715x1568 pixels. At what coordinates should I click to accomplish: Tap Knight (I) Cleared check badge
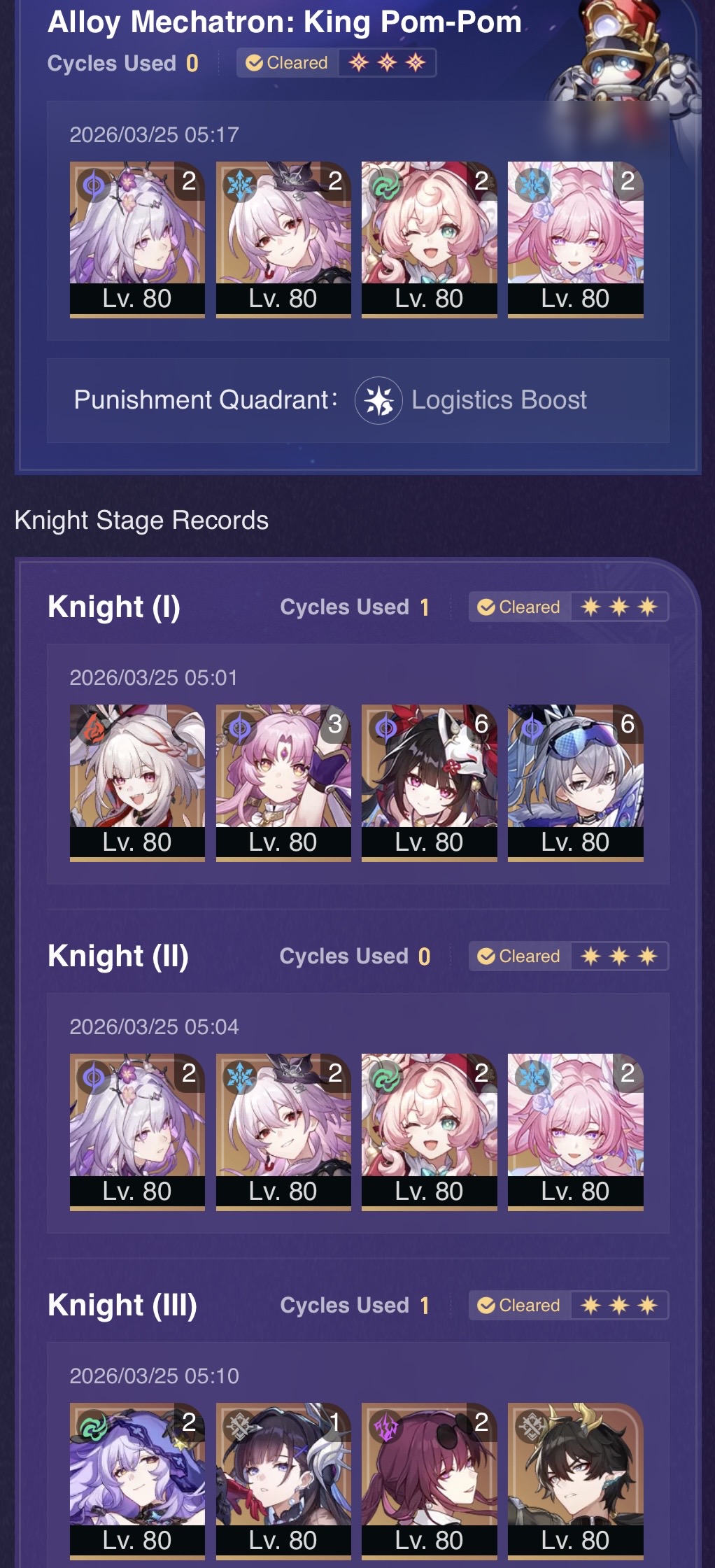tap(519, 607)
